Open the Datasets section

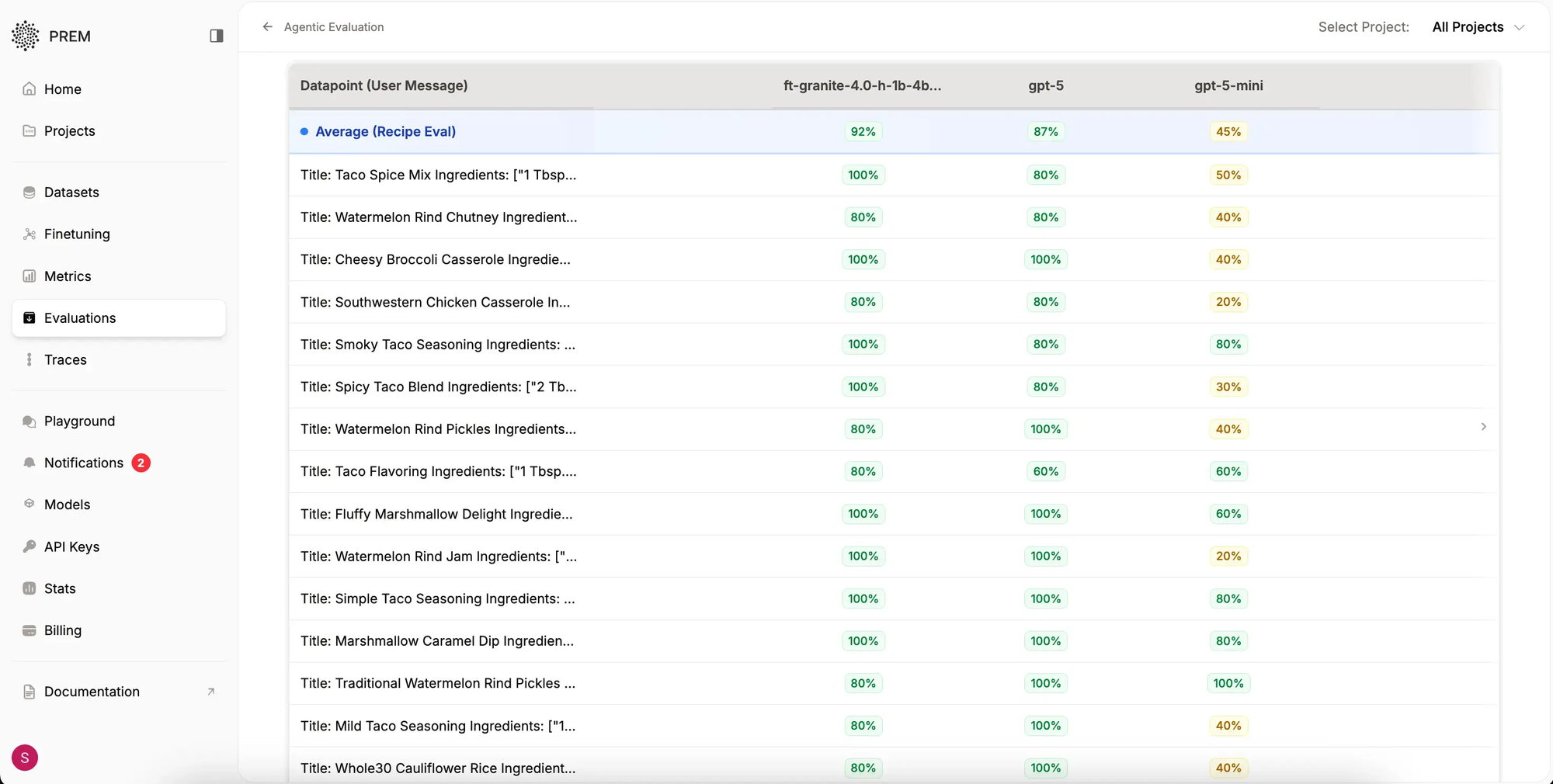point(71,192)
